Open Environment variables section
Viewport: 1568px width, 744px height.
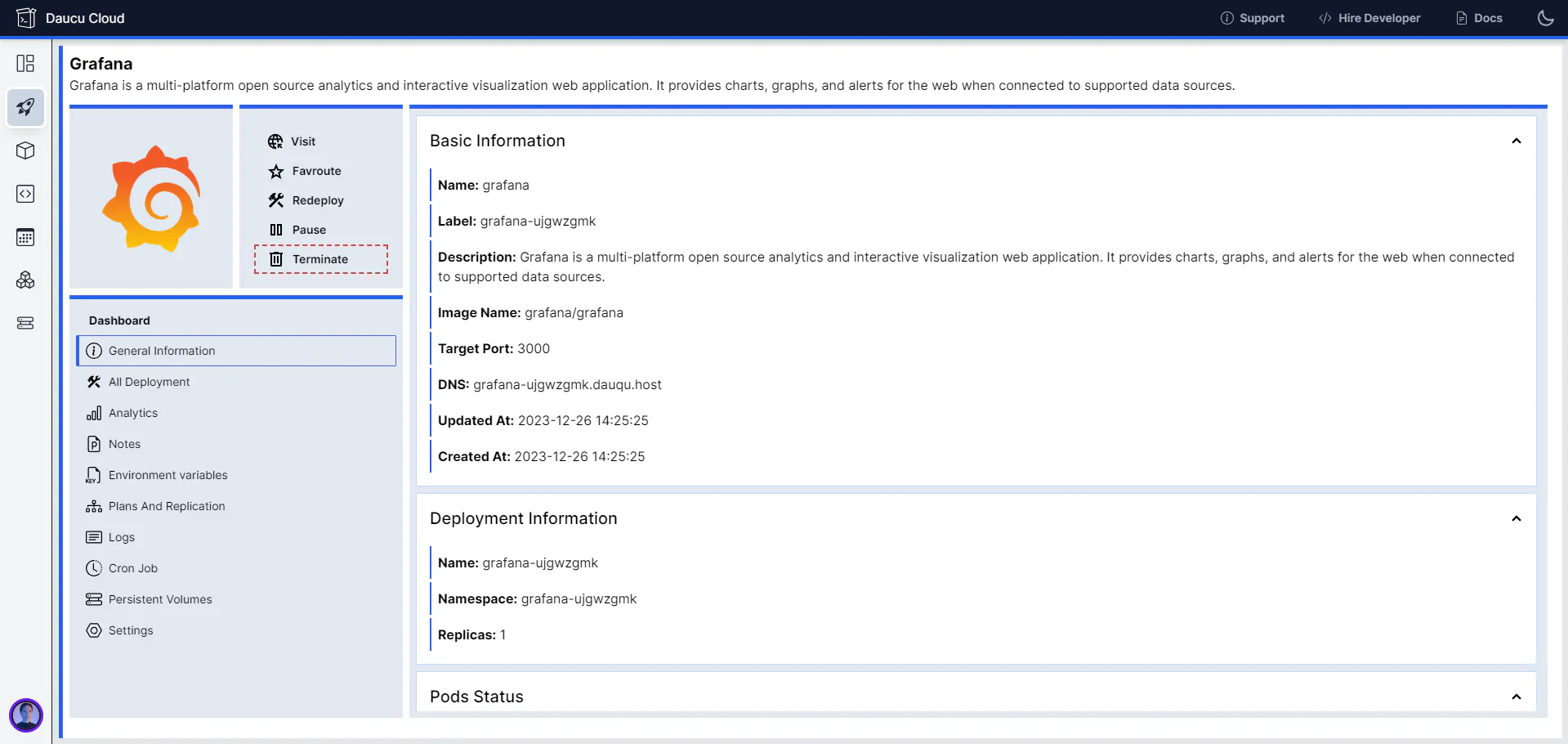pos(236,475)
